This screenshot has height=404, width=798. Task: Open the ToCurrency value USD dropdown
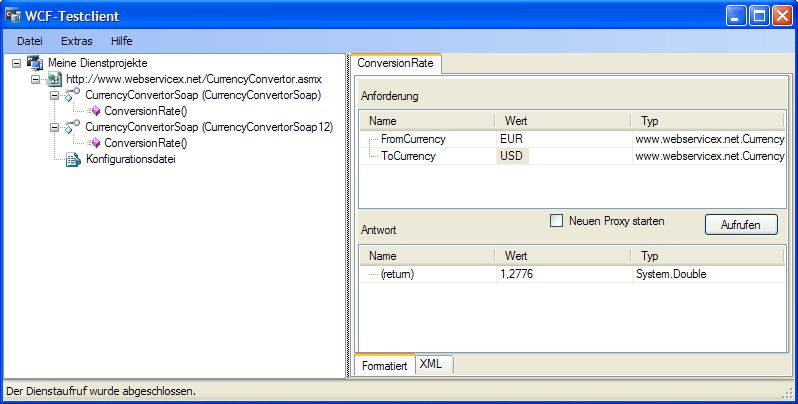point(563,156)
